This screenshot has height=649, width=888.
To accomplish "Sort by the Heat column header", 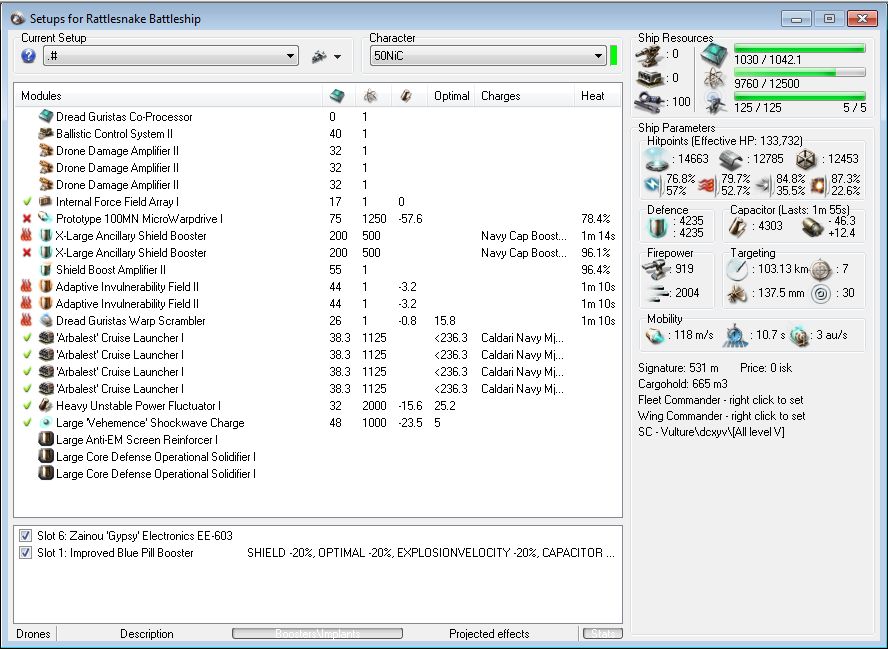I will click(x=592, y=96).
